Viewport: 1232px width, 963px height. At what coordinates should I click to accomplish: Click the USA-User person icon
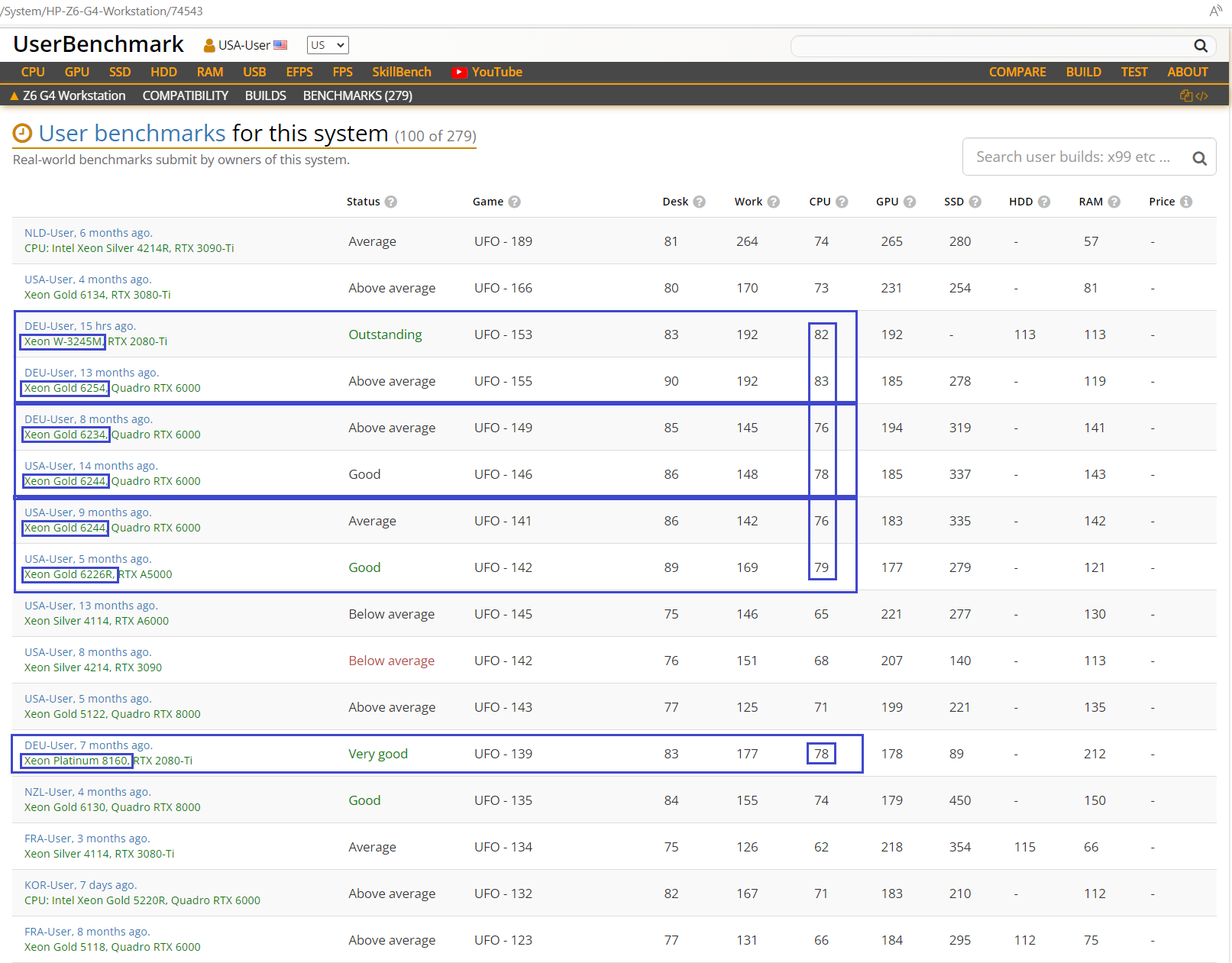click(x=209, y=45)
